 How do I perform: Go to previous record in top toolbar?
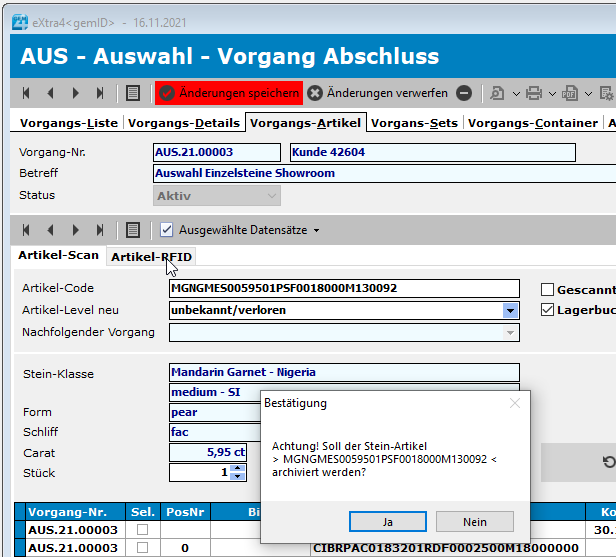point(50,93)
